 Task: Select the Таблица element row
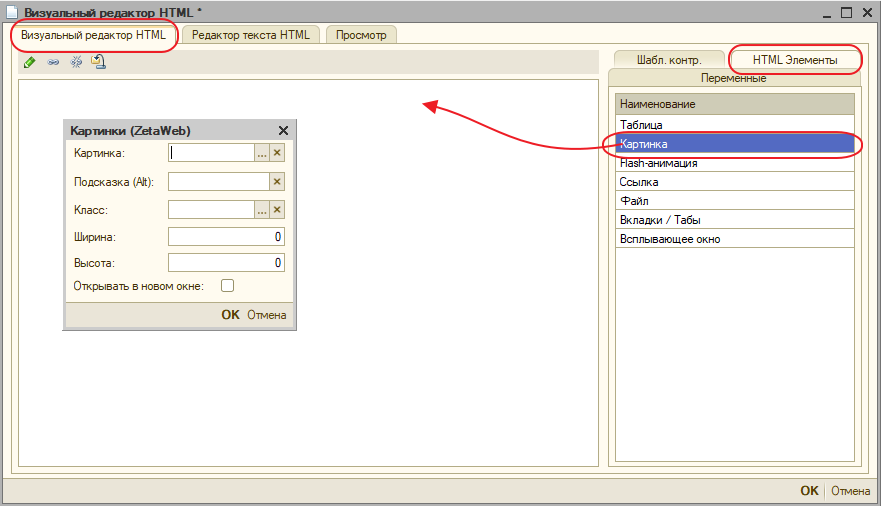pyautogui.click(x=735, y=125)
